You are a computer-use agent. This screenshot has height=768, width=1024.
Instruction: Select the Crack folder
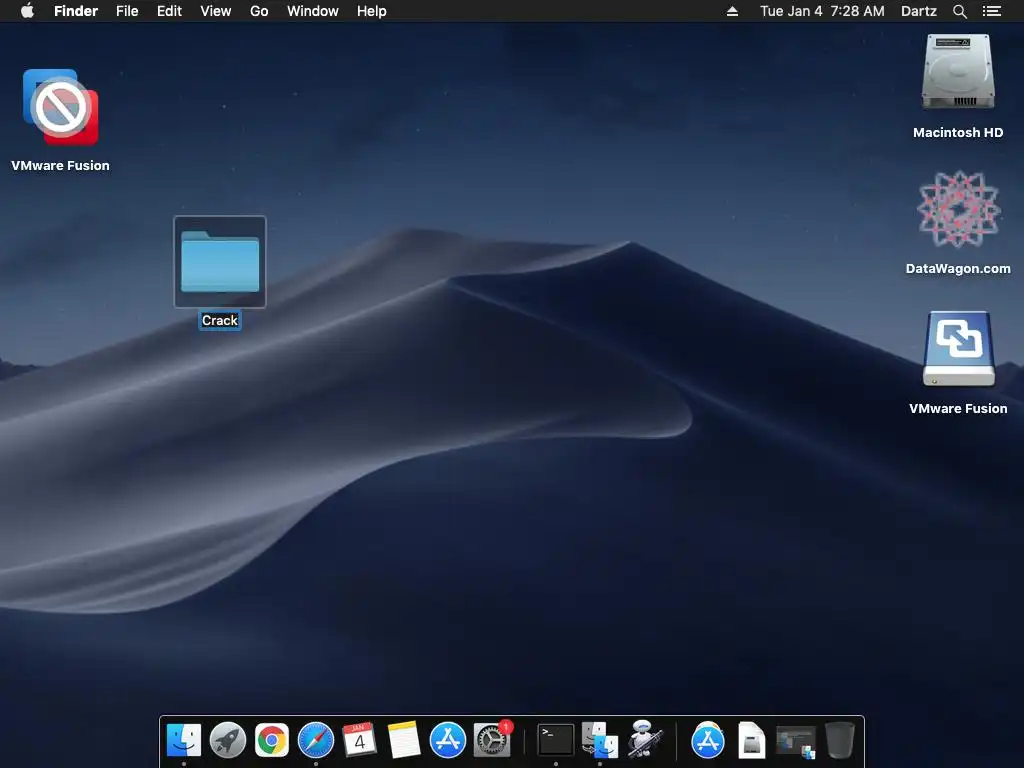coord(220,262)
